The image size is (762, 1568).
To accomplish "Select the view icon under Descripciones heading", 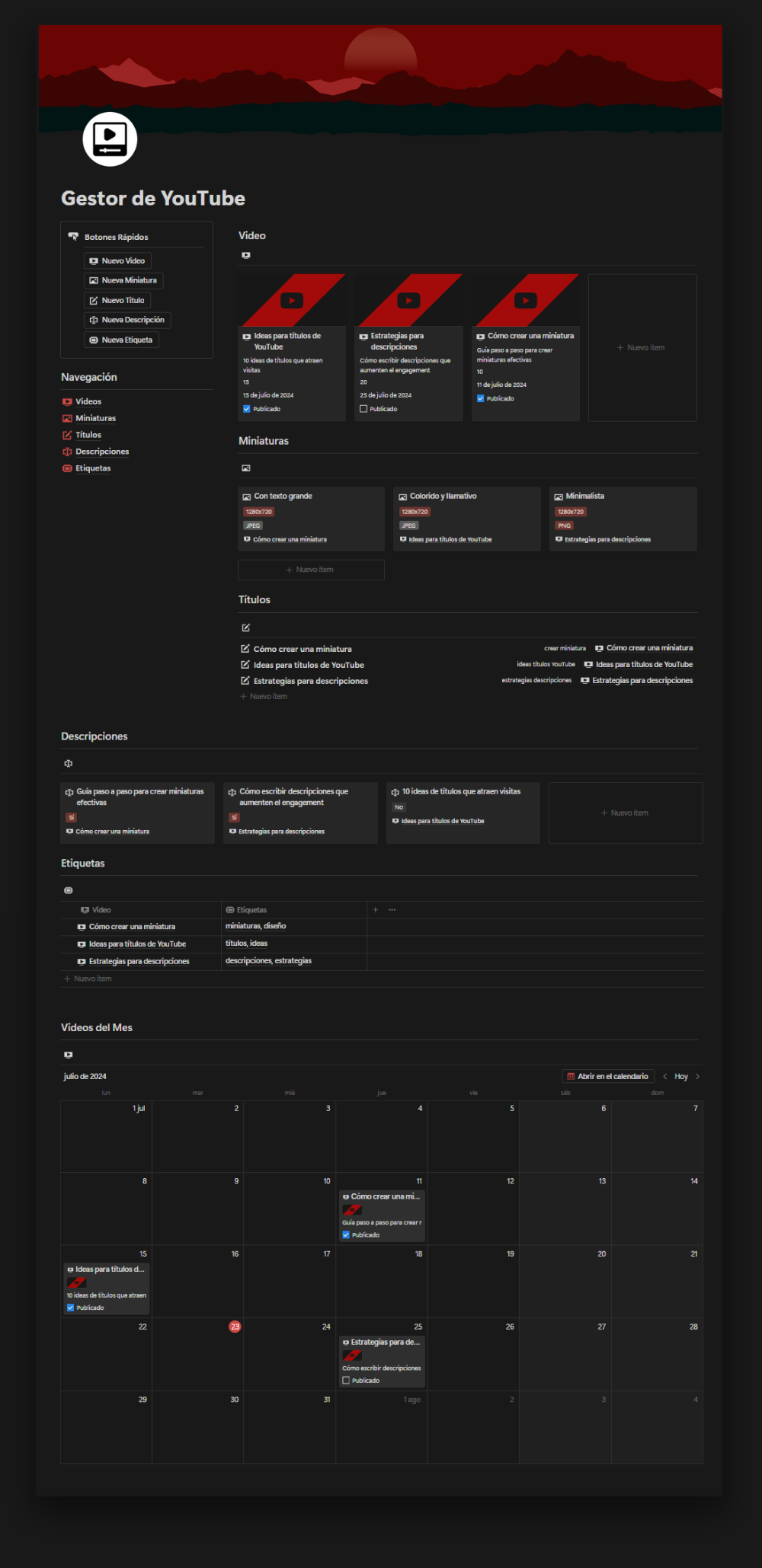I will [x=69, y=763].
